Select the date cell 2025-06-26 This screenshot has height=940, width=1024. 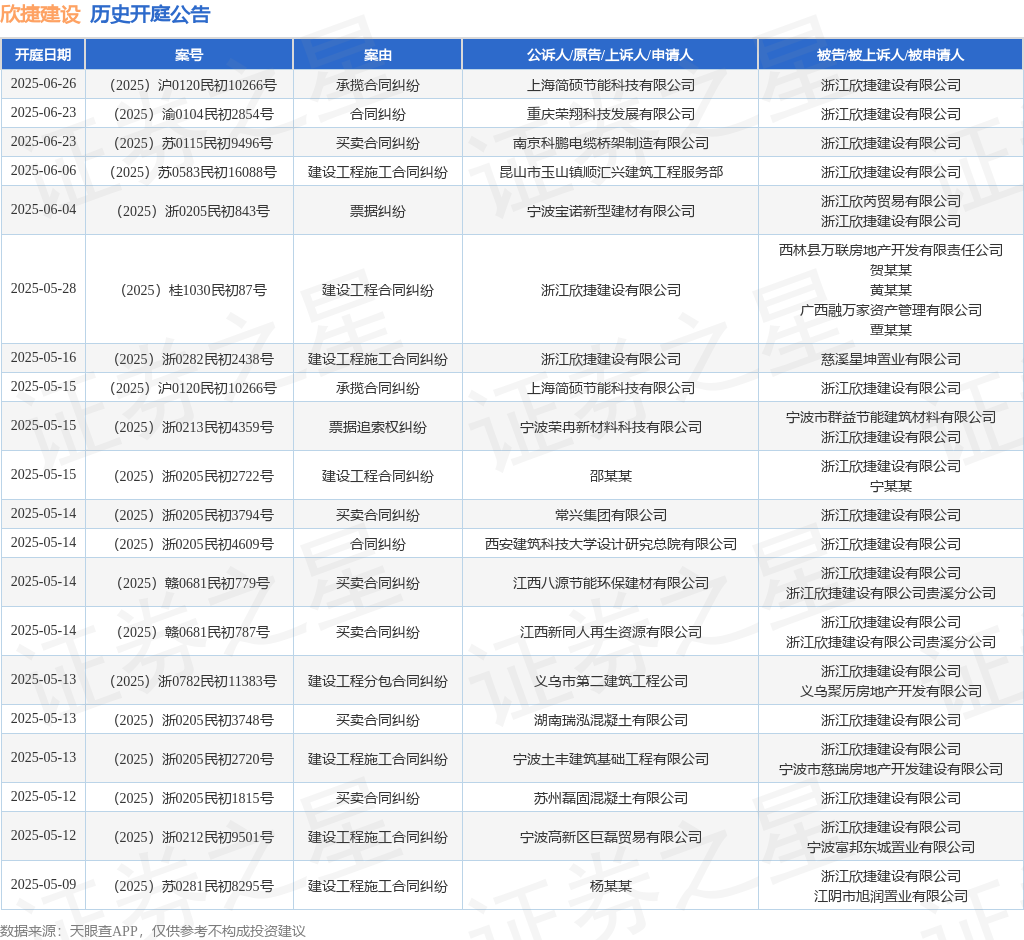[43, 84]
